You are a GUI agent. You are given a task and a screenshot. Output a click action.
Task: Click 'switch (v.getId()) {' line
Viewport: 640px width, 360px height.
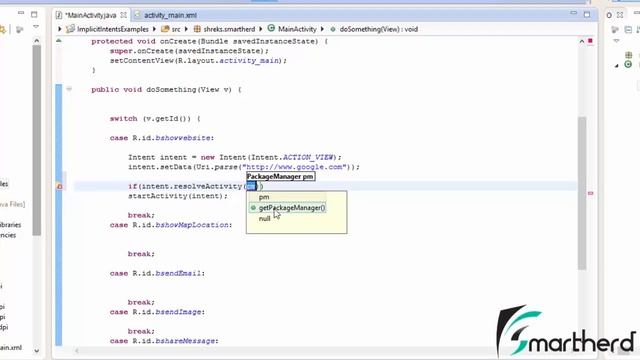[x=155, y=119]
